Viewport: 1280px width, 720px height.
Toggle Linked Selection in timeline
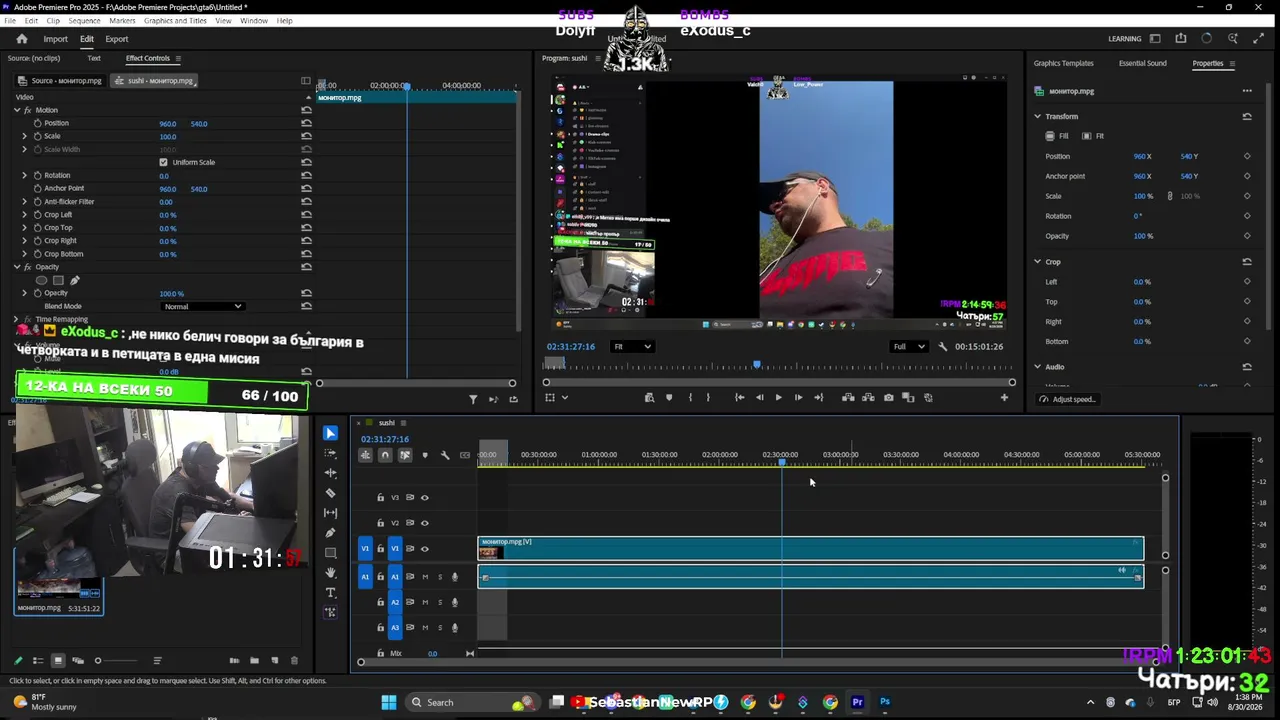point(405,455)
